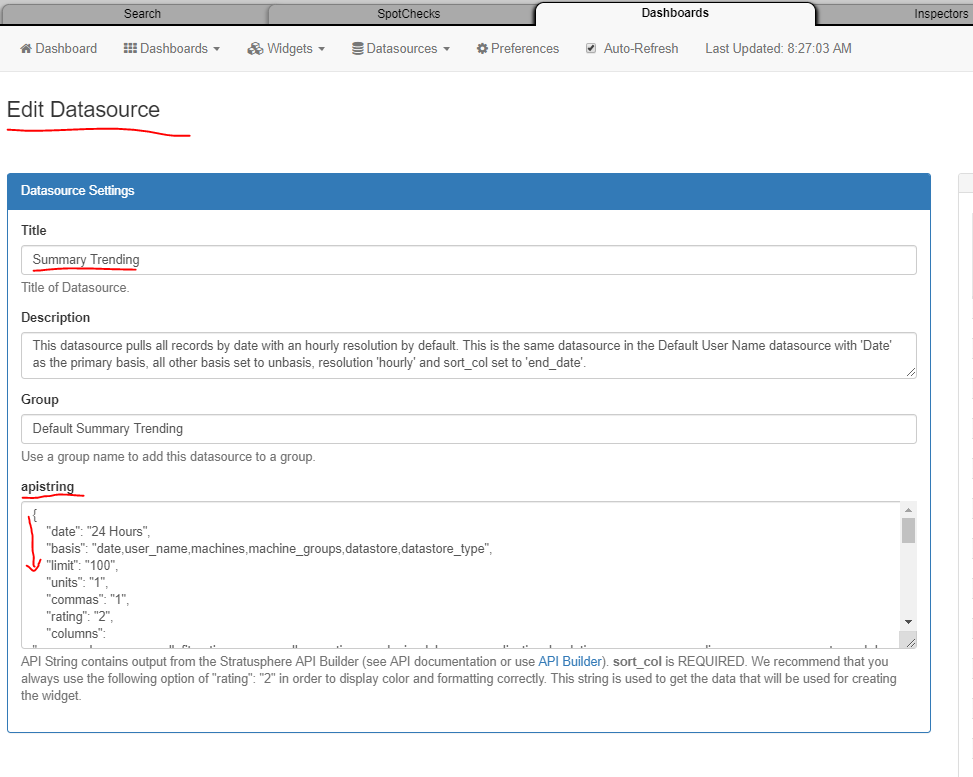The width and height of the screenshot is (973, 777).
Task: Click the apistring scrollbar thumb
Action: point(908,531)
